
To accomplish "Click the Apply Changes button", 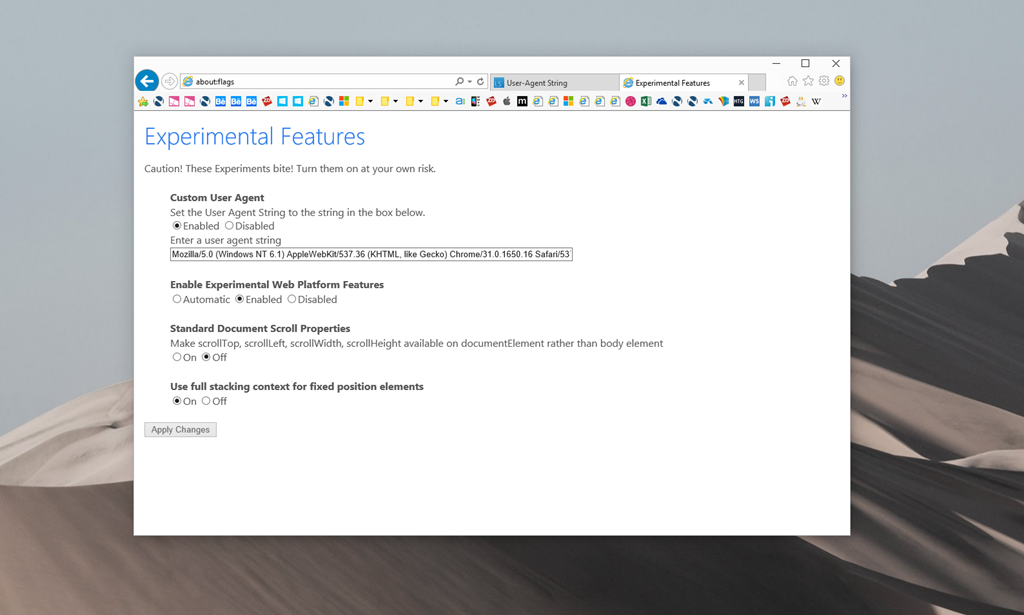I will pos(180,430).
